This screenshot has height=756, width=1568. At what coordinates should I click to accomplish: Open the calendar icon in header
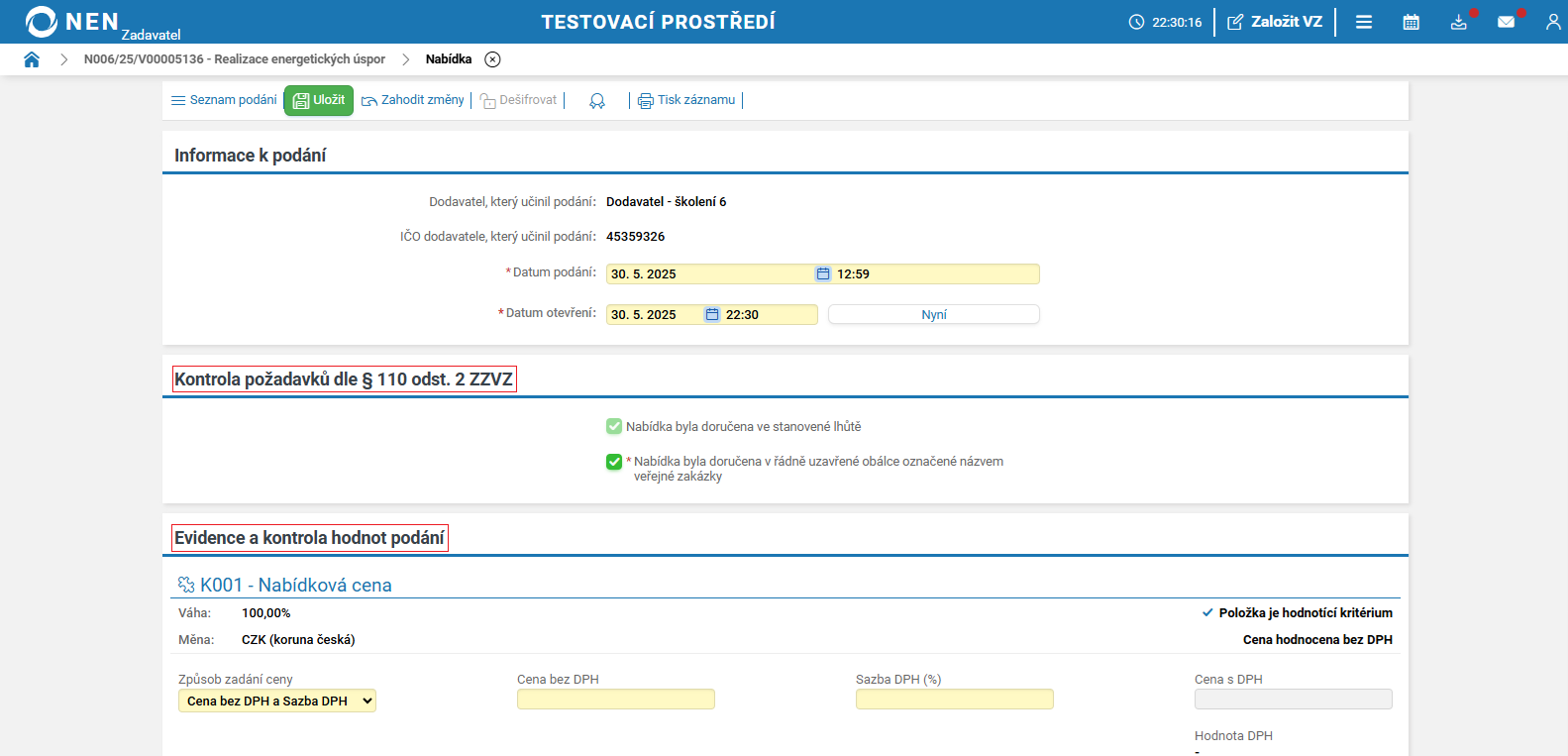1411,22
